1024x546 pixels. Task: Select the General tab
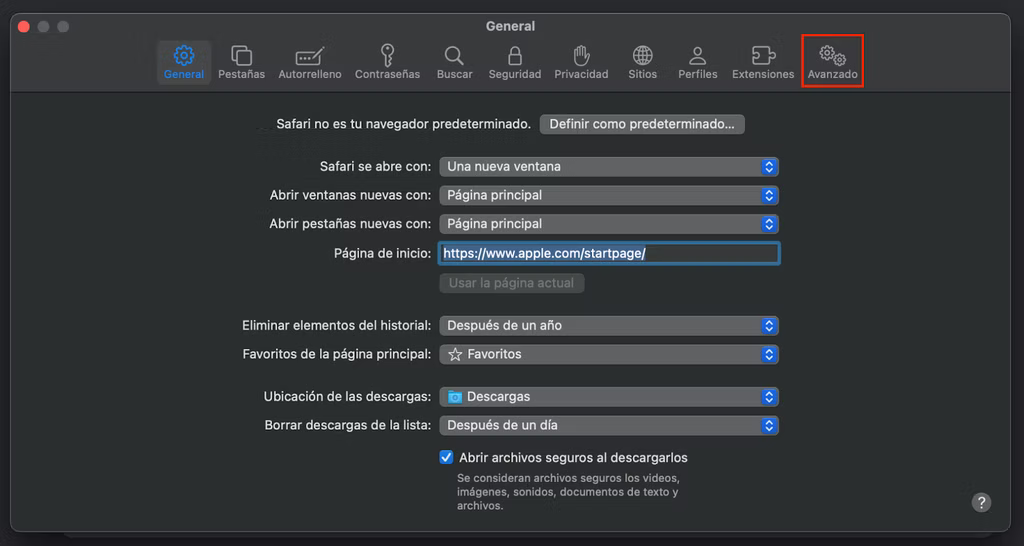point(184,63)
